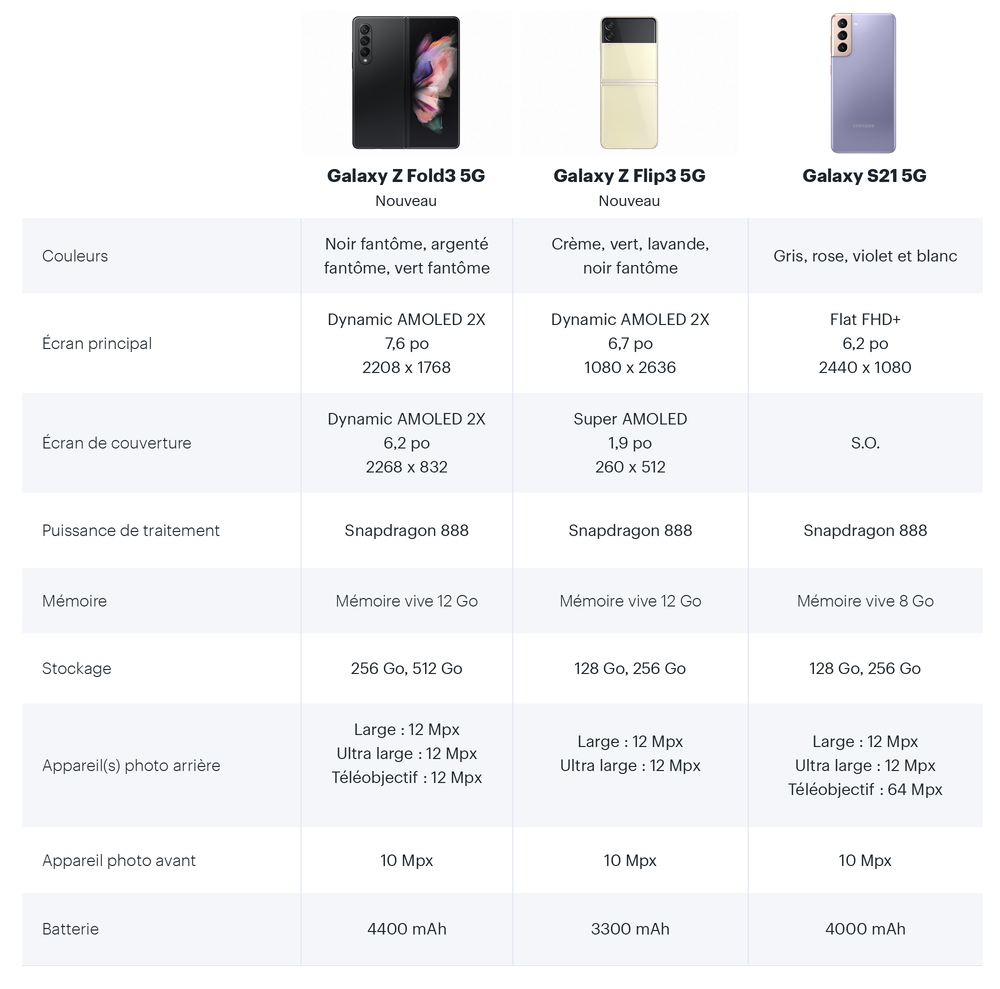The width and height of the screenshot is (1000, 989).
Task: Click the Galaxy Z Flip3 5G phone image
Action: pos(629,82)
